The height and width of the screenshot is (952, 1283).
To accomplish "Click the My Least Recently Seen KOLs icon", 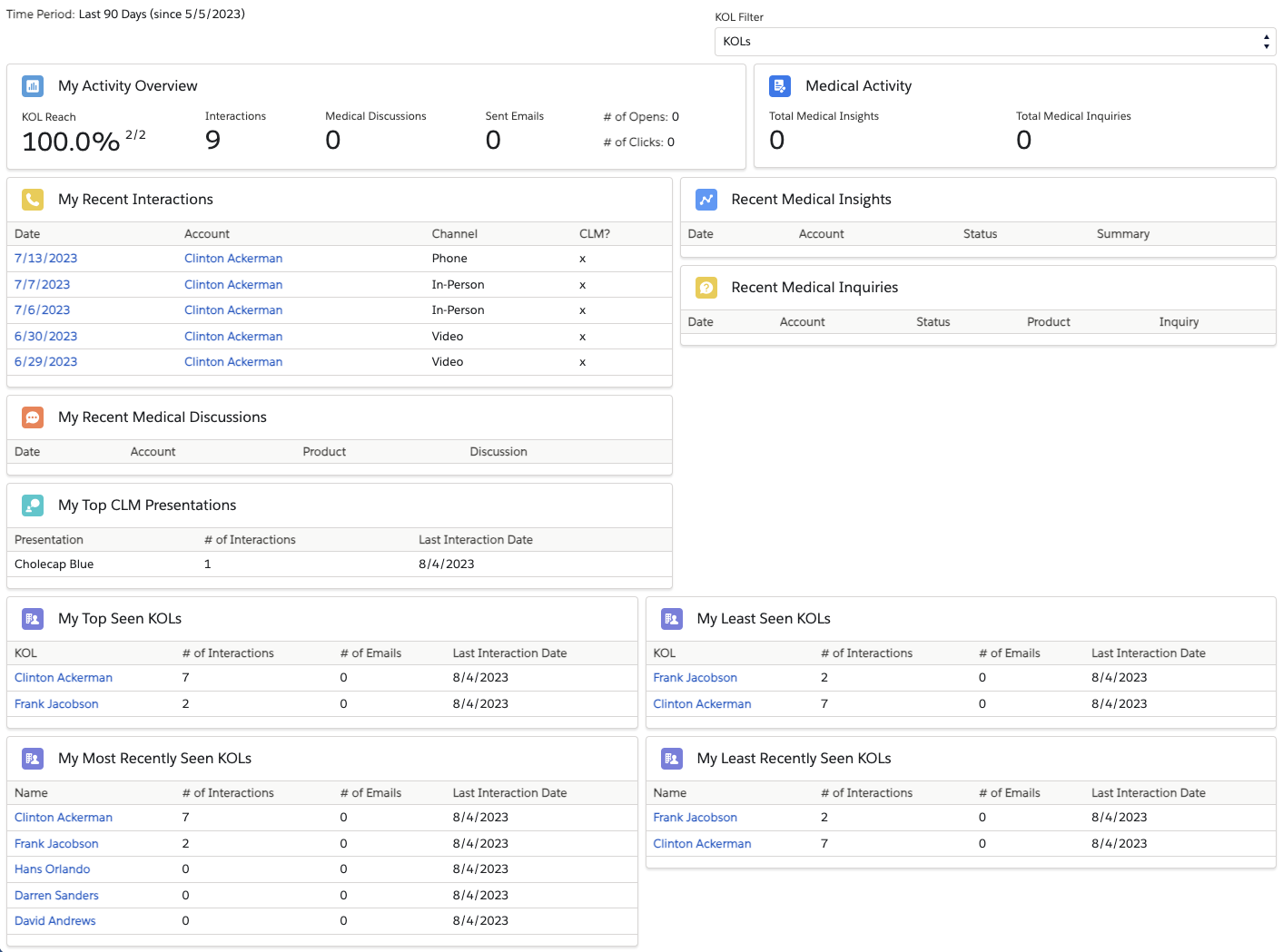I will (x=672, y=759).
